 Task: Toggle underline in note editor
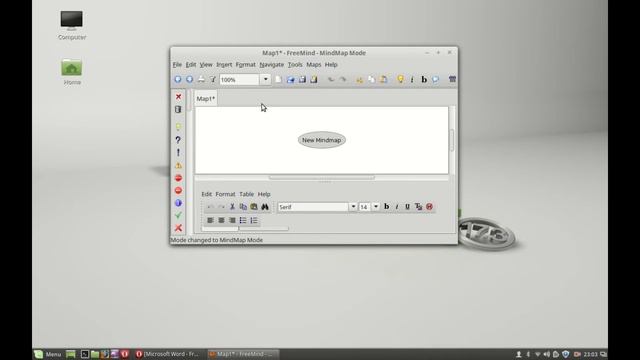[407, 207]
